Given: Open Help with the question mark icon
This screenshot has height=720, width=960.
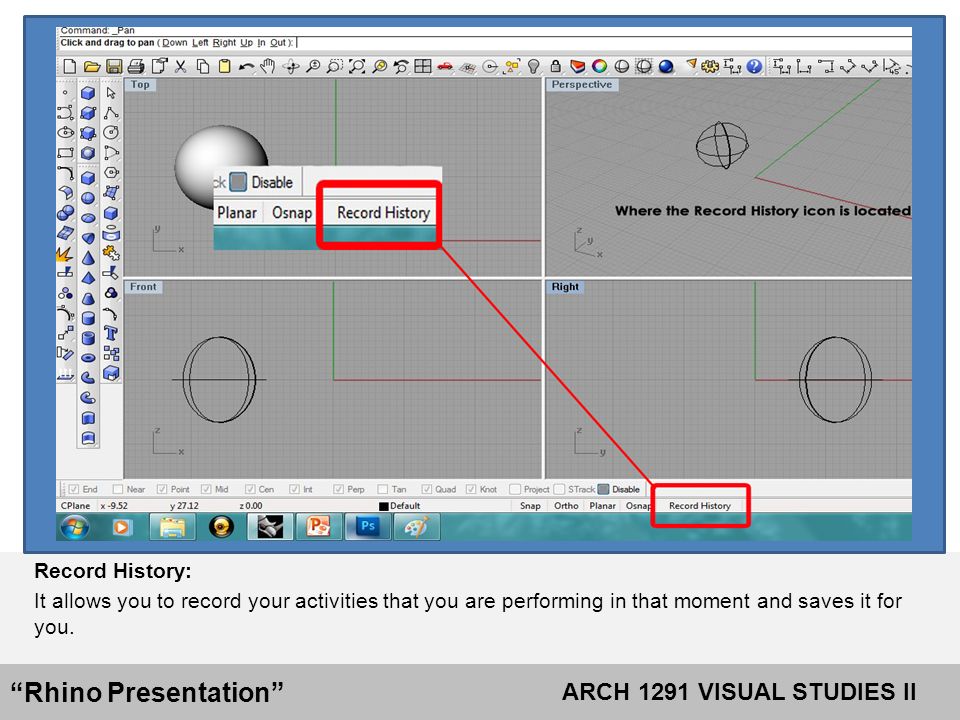Looking at the screenshot, I should [x=754, y=66].
